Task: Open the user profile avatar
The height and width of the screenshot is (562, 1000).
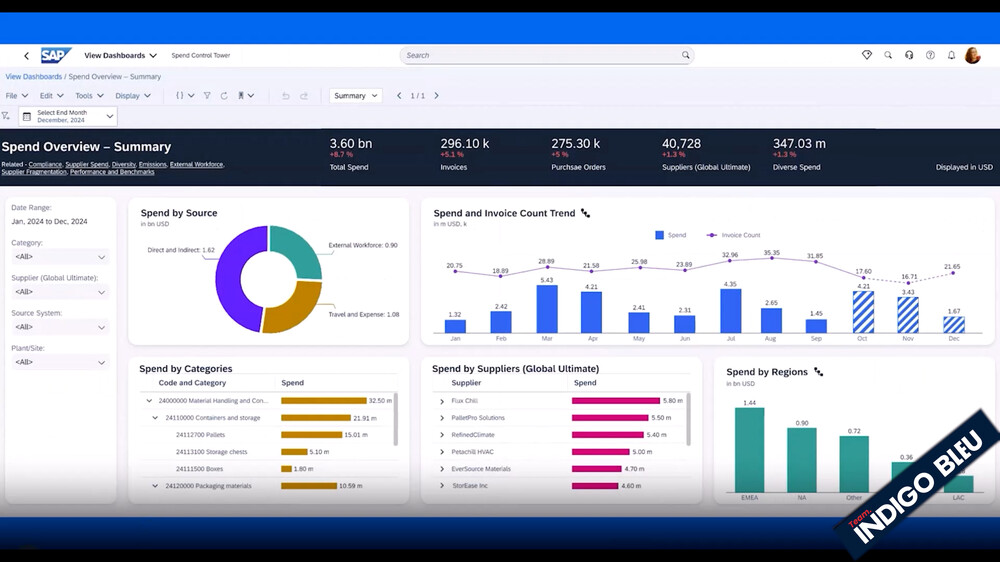Action: 973,55
